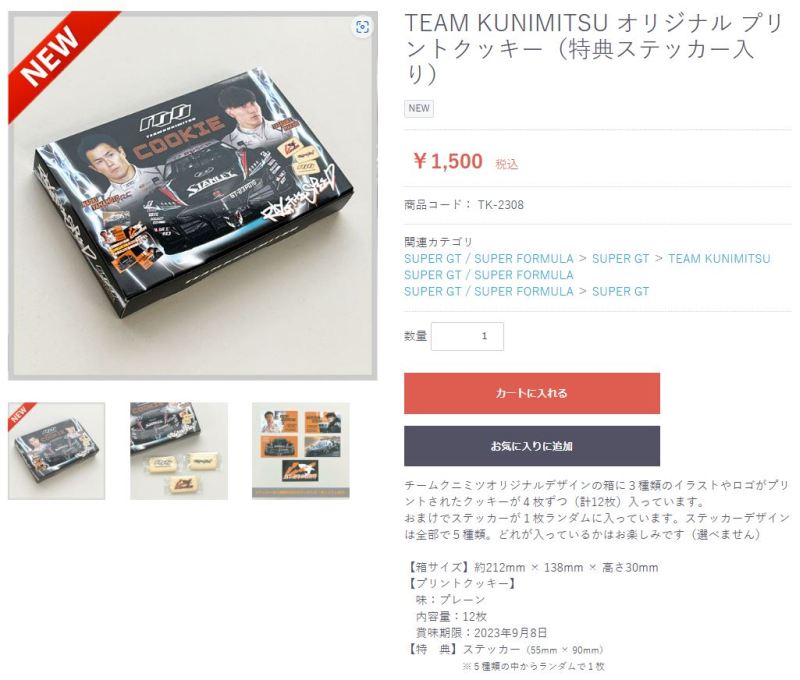Select the first cookie box thumbnail
The width and height of the screenshot is (800, 680).
pyautogui.click(x=57, y=451)
